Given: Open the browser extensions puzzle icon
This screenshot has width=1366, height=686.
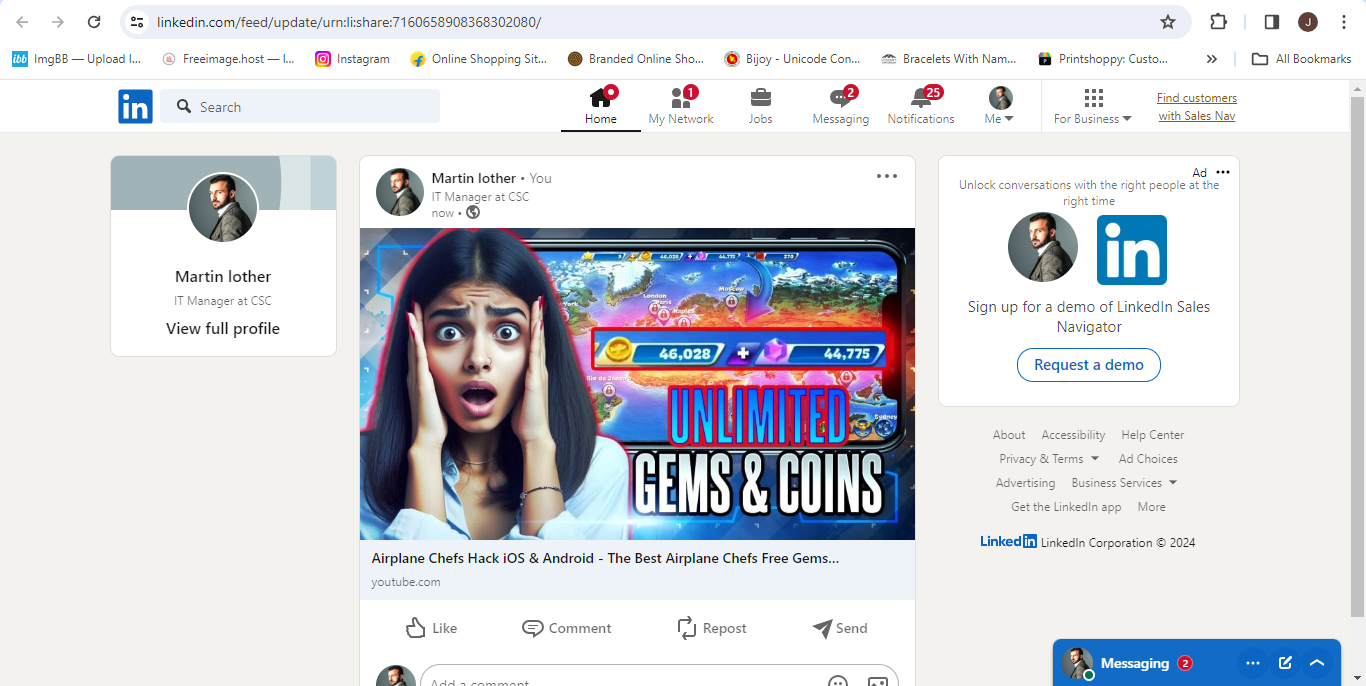Looking at the screenshot, I should click(x=1218, y=22).
